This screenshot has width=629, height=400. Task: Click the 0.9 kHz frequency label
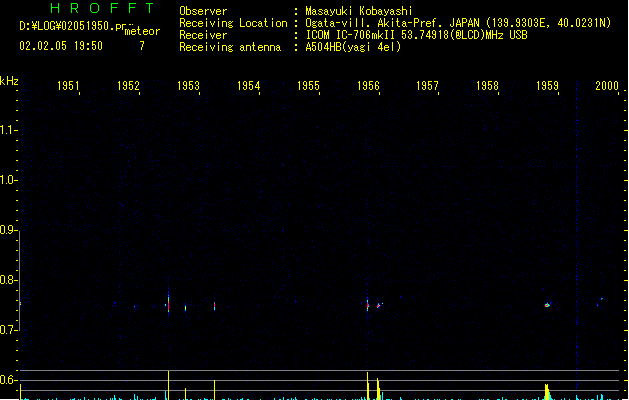7,230
